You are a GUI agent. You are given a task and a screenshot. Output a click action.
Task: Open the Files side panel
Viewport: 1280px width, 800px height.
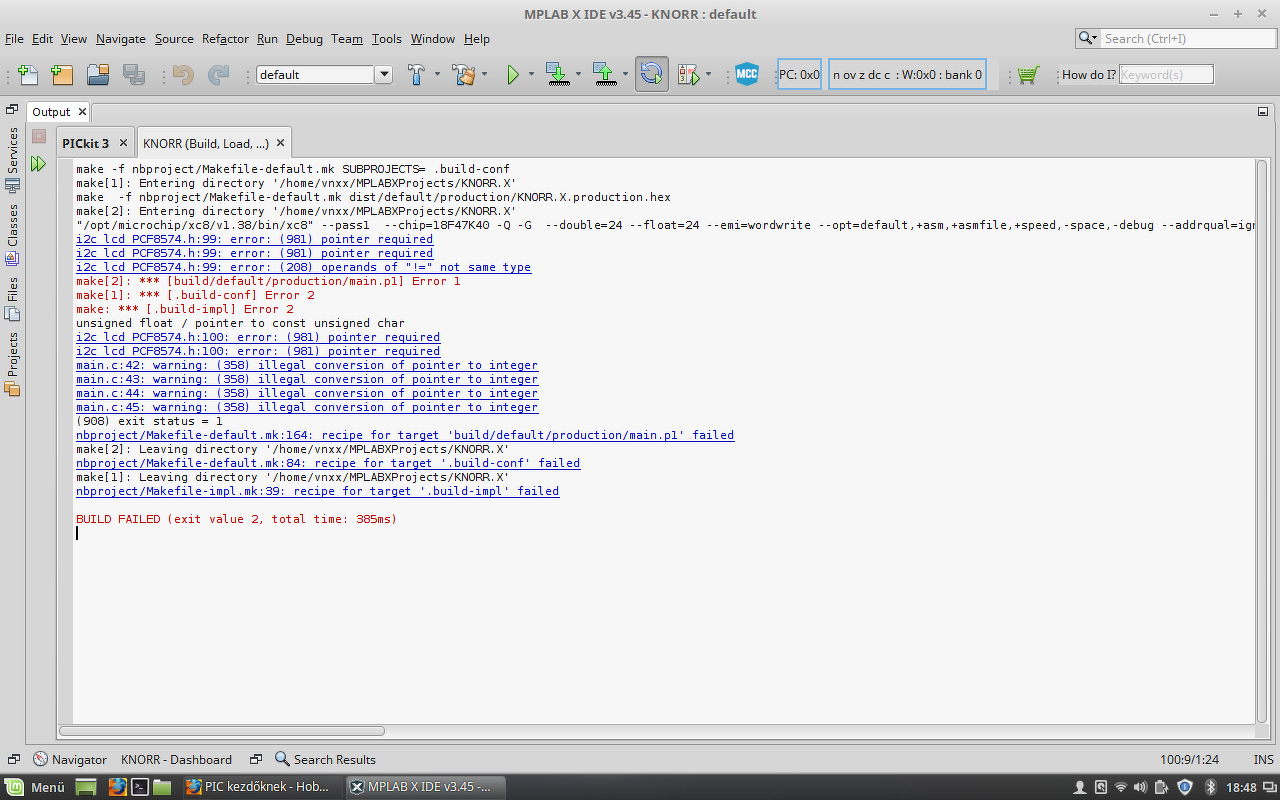pyautogui.click(x=13, y=299)
